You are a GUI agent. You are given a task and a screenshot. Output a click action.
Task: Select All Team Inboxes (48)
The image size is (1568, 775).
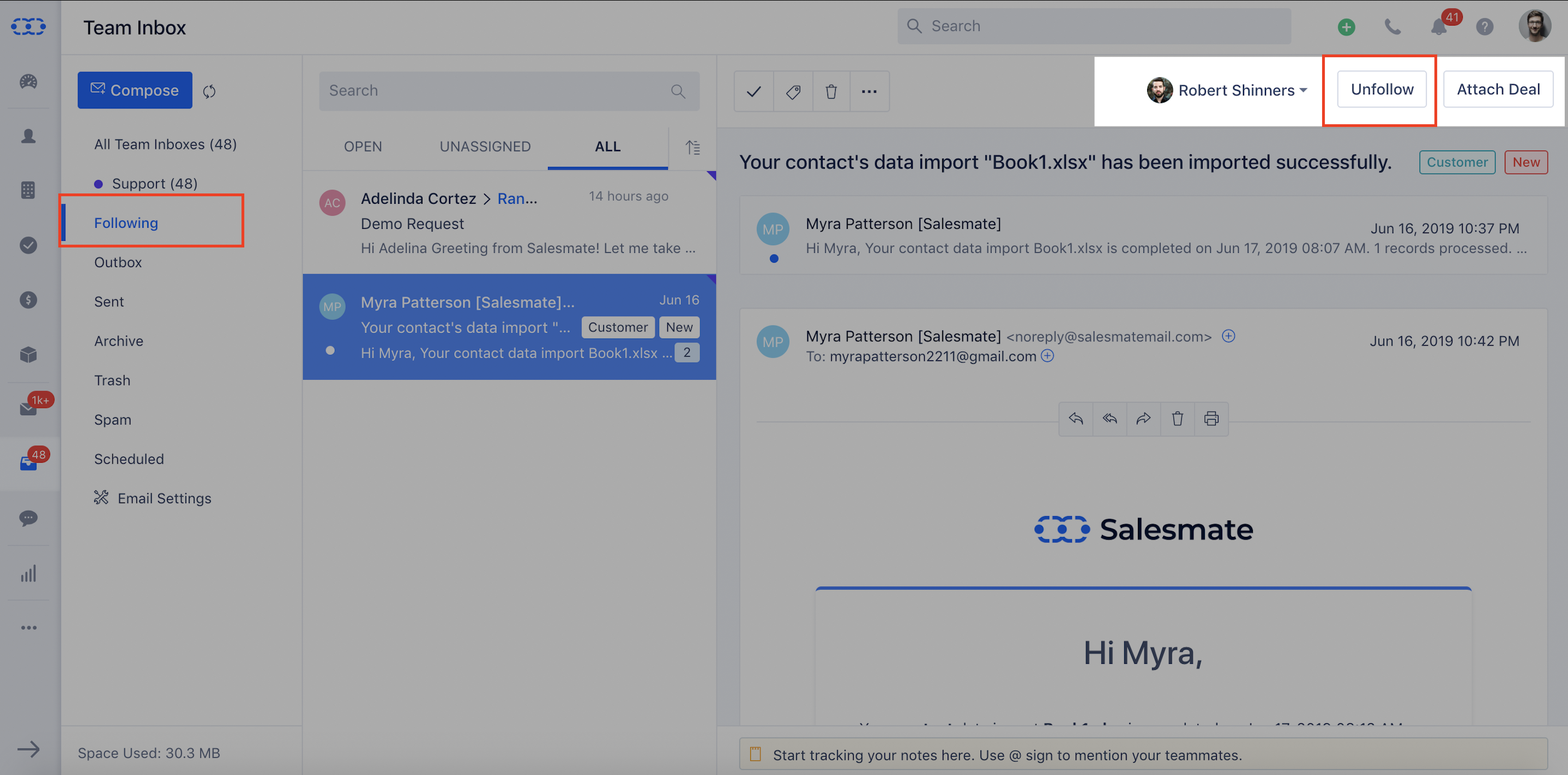tap(165, 144)
